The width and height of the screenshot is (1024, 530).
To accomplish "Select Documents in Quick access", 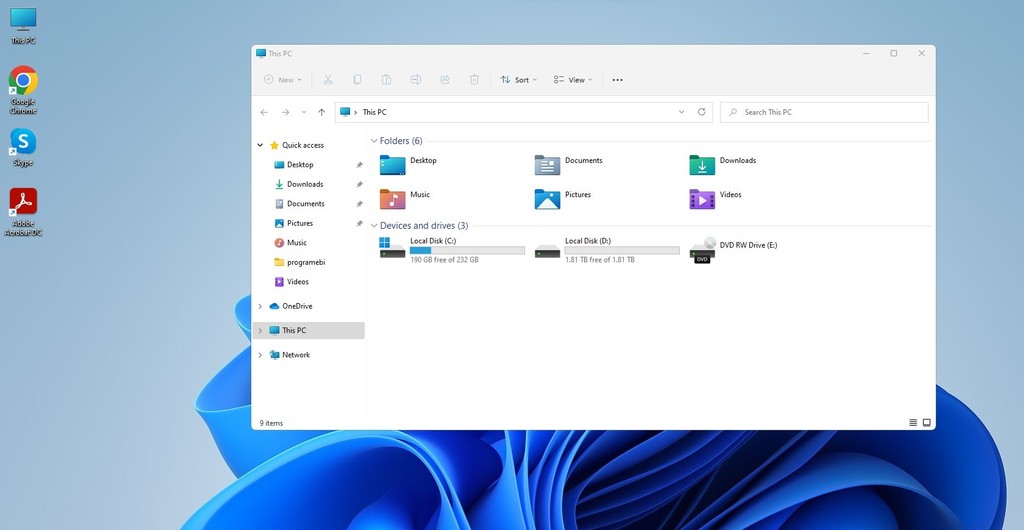I will click(x=308, y=204).
